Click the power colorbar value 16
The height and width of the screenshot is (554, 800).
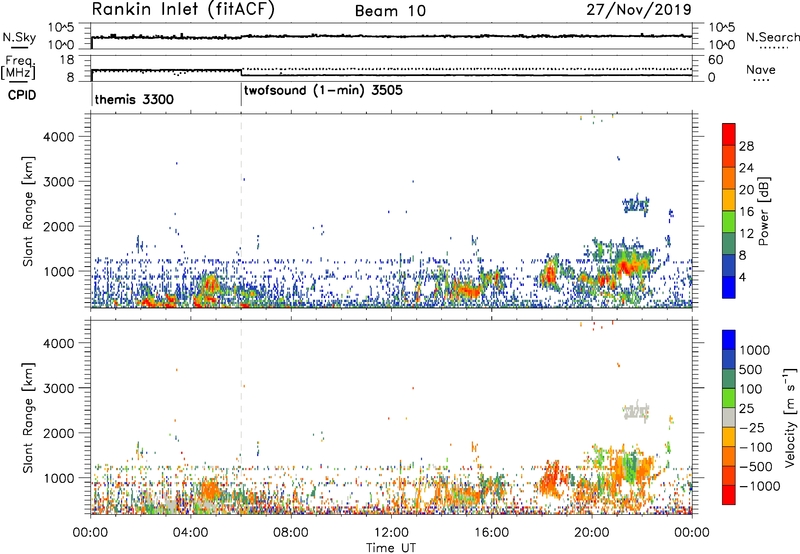click(746, 212)
